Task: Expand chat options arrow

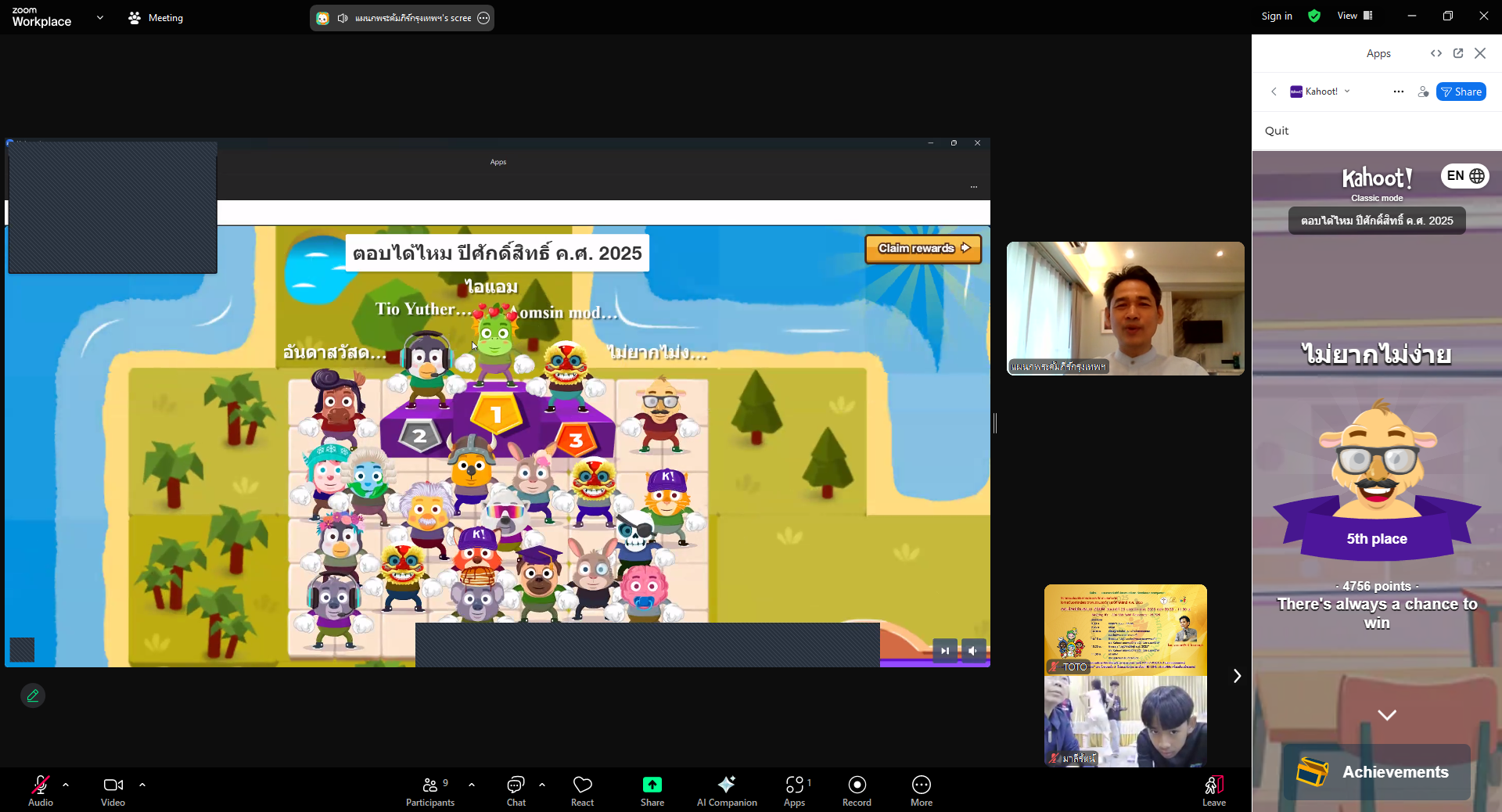Action: tap(542, 784)
